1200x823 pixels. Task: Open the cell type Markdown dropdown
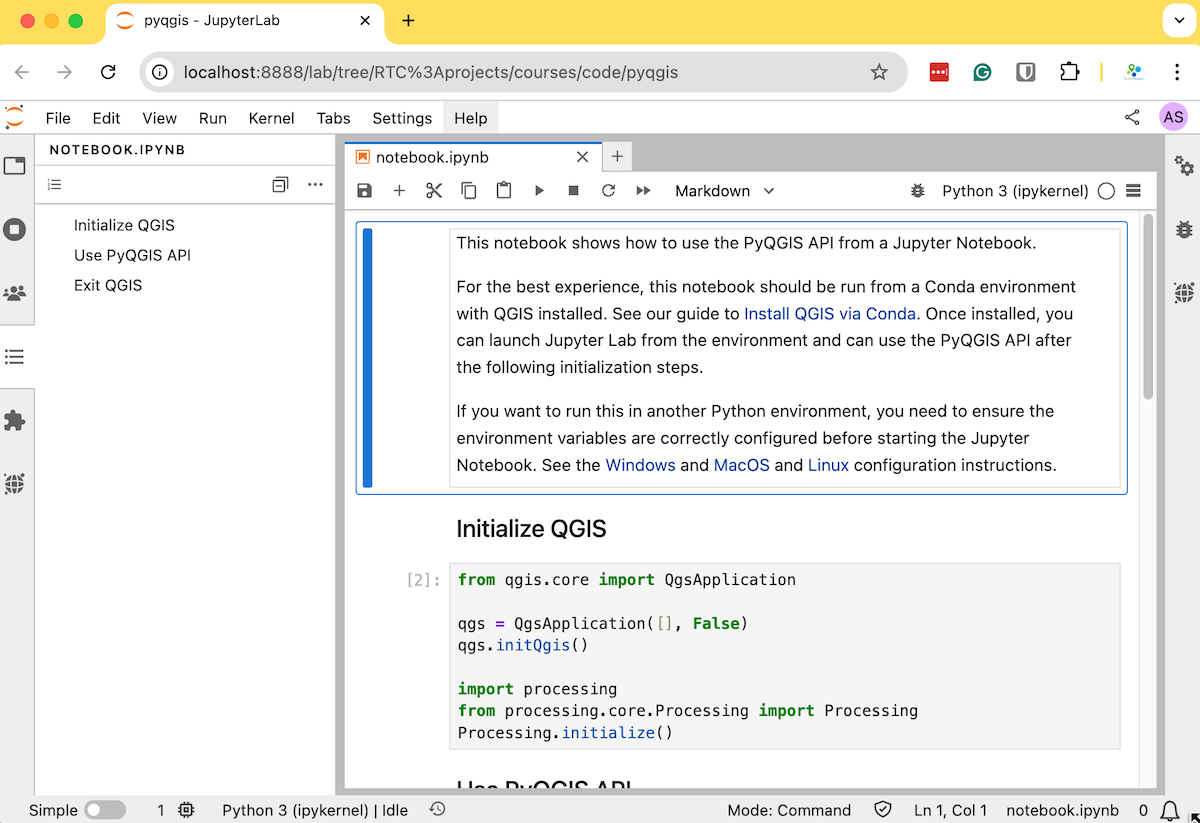(x=724, y=191)
